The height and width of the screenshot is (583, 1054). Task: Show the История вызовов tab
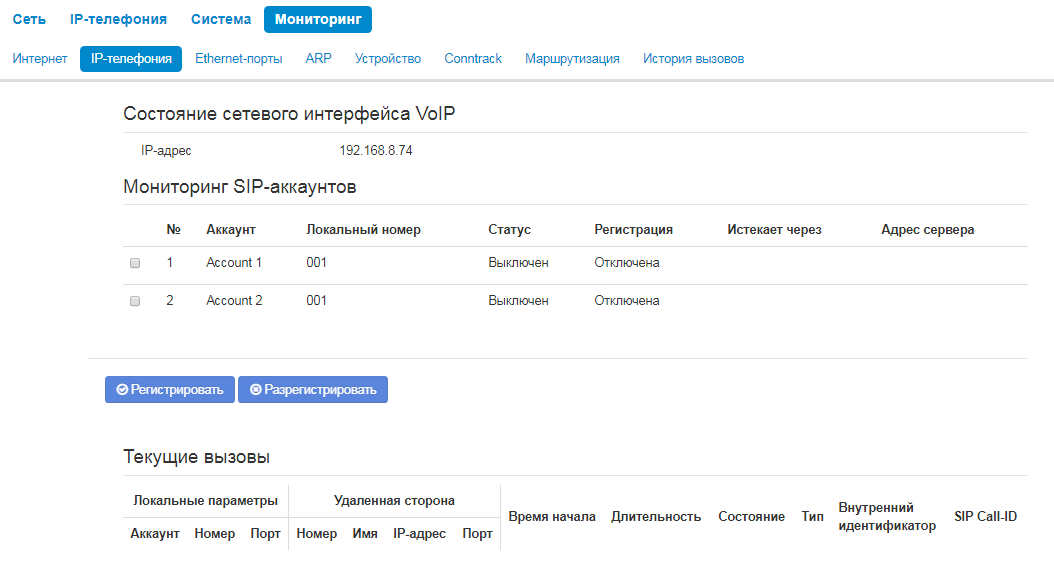click(693, 59)
